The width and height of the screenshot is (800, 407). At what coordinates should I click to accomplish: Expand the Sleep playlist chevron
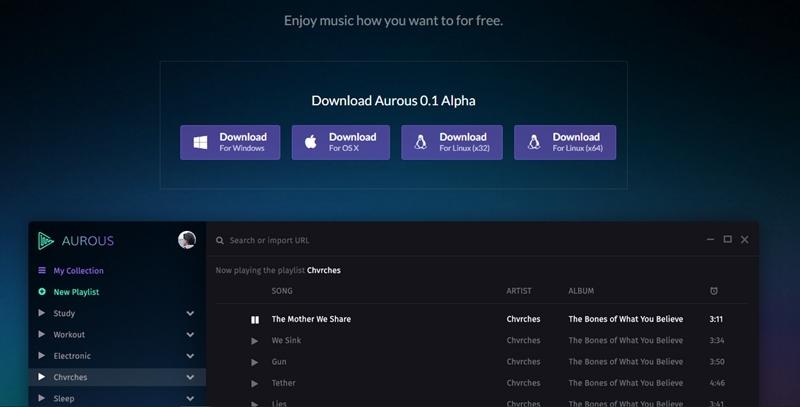pos(190,398)
